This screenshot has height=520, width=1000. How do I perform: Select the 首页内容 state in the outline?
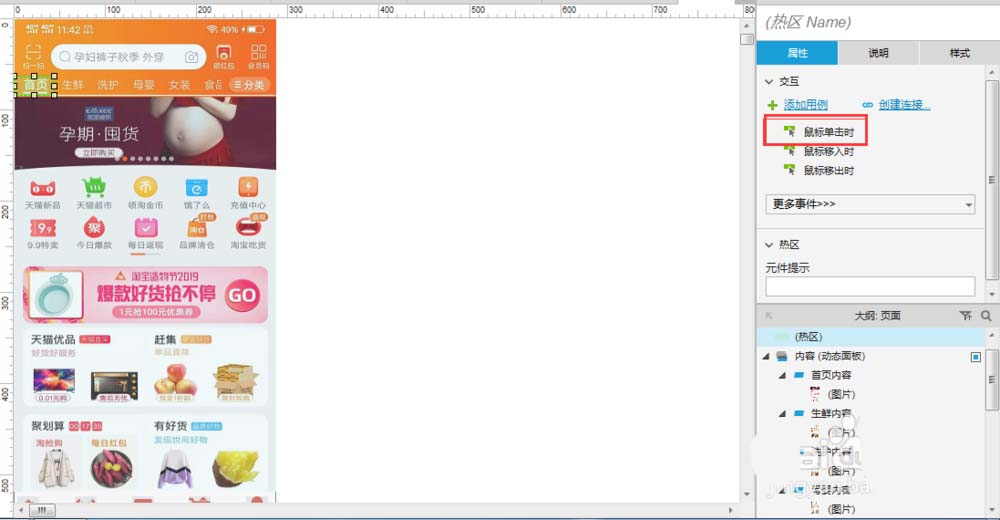831,375
